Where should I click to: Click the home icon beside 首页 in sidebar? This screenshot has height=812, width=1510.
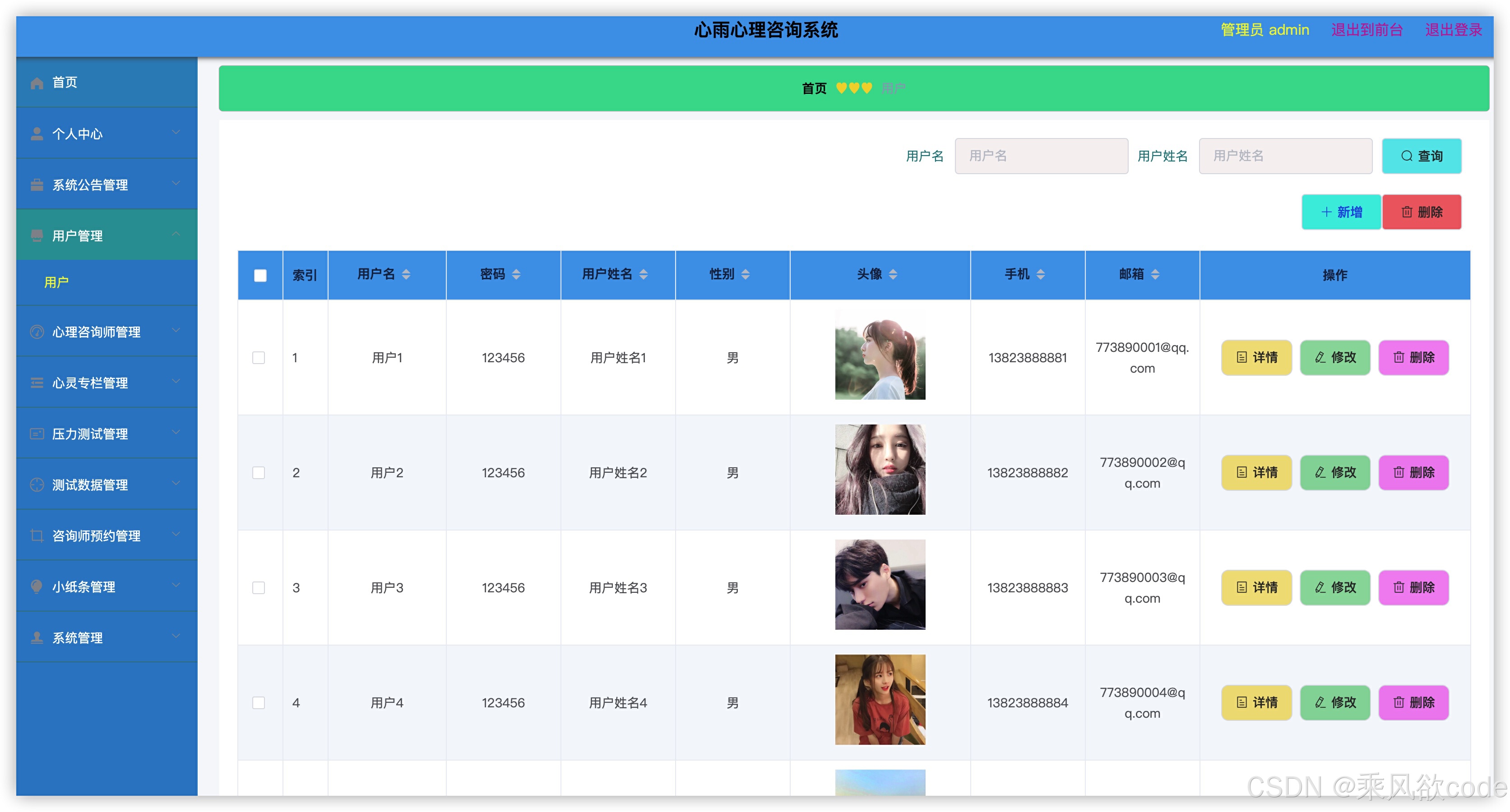[37, 83]
